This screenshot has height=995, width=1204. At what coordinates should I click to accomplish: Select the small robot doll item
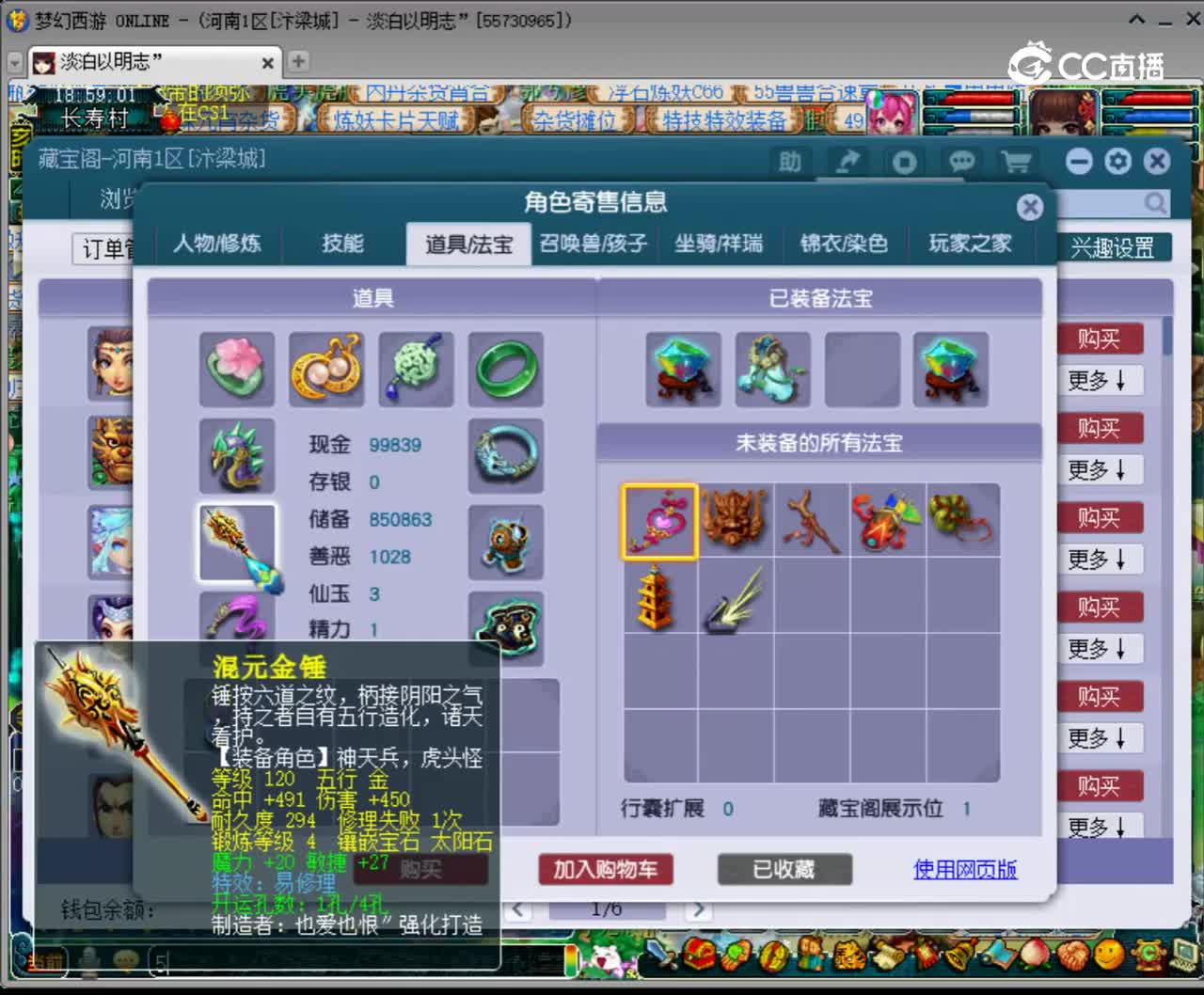pyautogui.click(x=506, y=543)
